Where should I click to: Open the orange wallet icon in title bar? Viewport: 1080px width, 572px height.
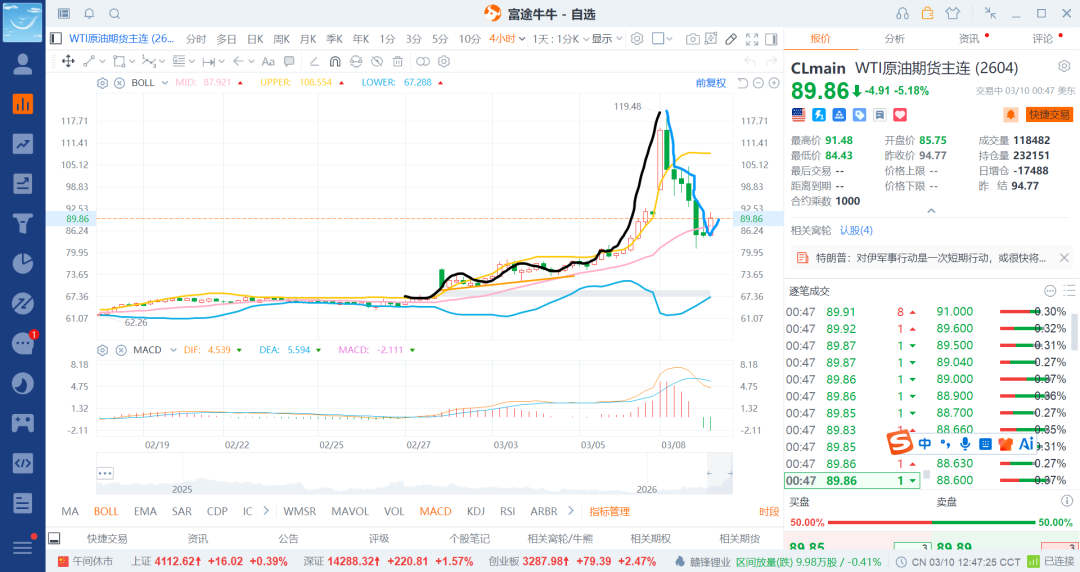(x=927, y=13)
